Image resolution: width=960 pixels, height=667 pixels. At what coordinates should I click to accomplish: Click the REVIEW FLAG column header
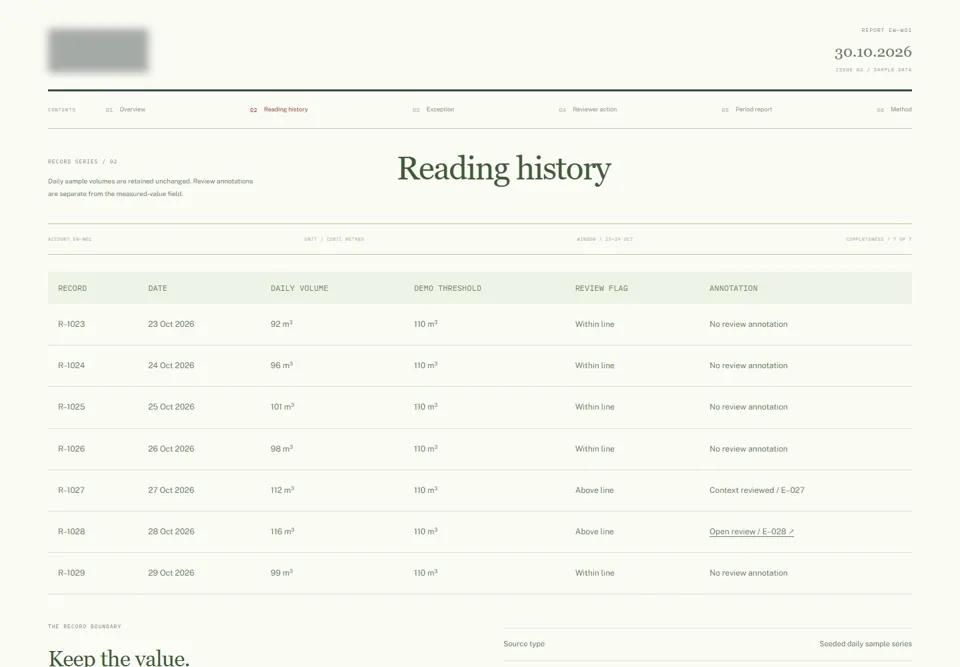(x=601, y=288)
